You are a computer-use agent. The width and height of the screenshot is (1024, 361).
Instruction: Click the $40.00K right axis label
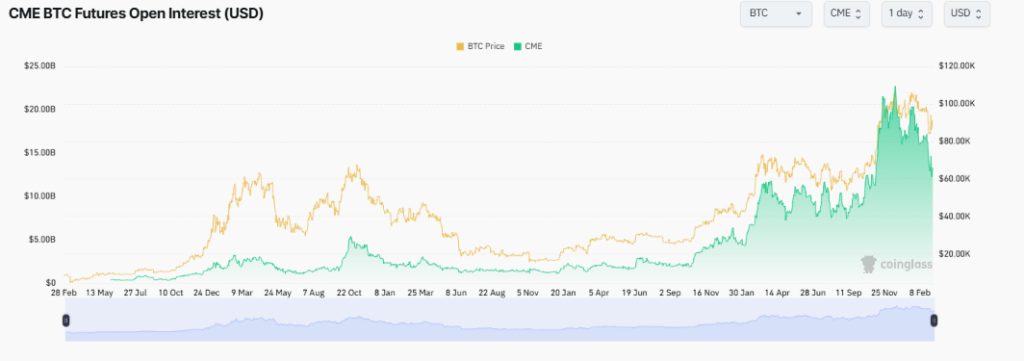tap(955, 216)
